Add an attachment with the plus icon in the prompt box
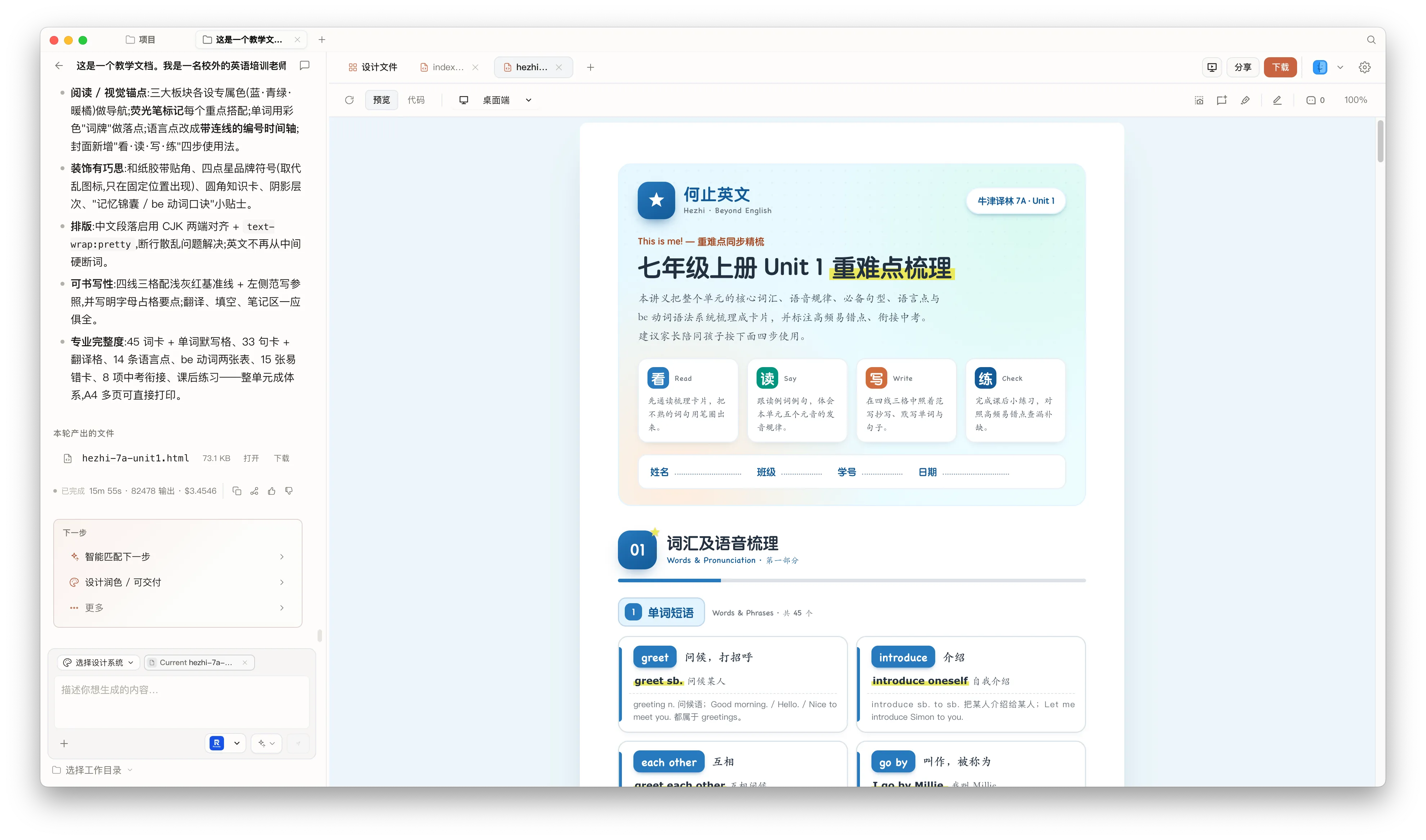Image resolution: width=1426 pixels, height=840 pixels. [x=64, y=743]
